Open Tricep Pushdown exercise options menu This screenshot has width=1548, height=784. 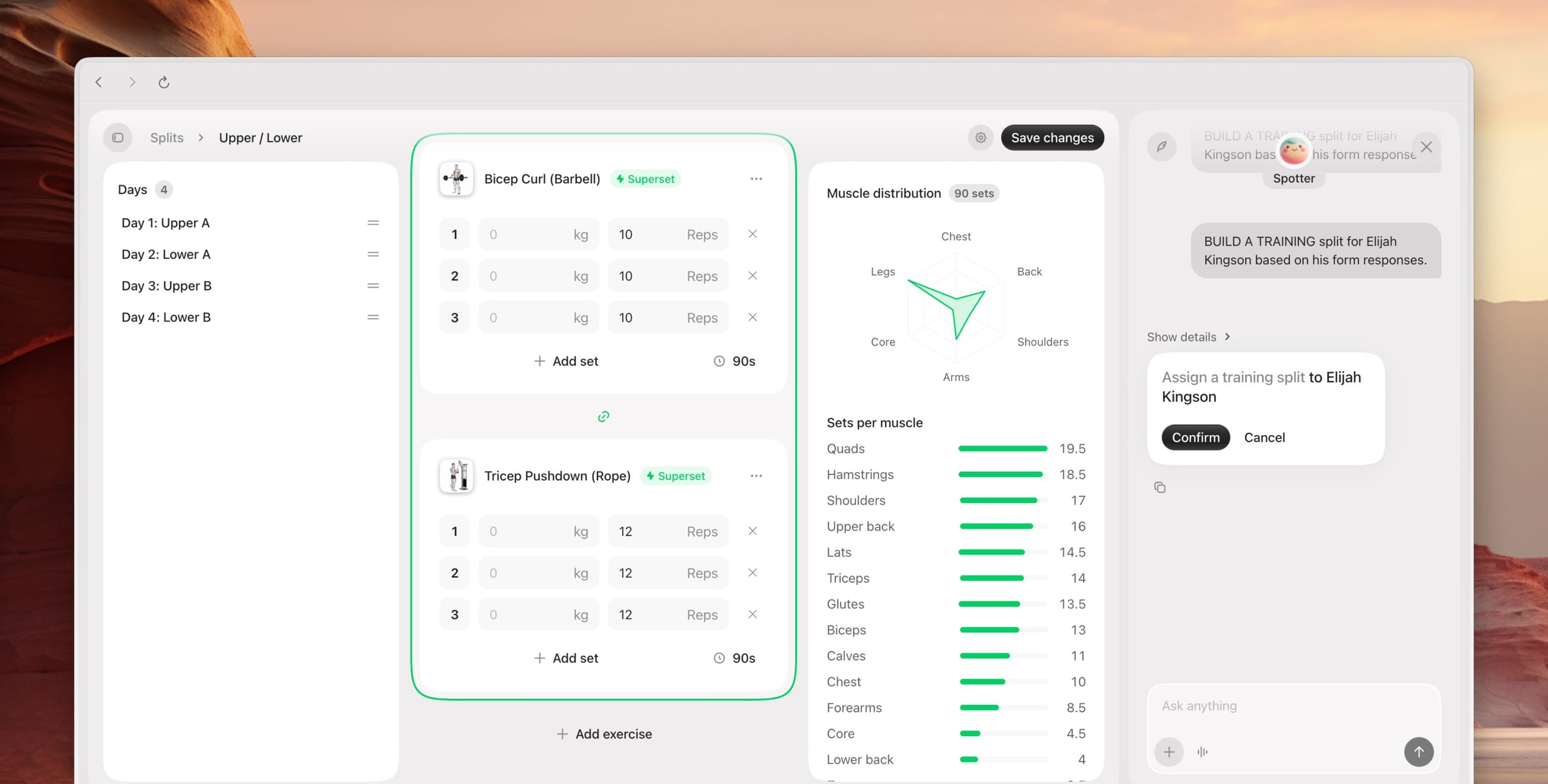(x=756, y=476)
